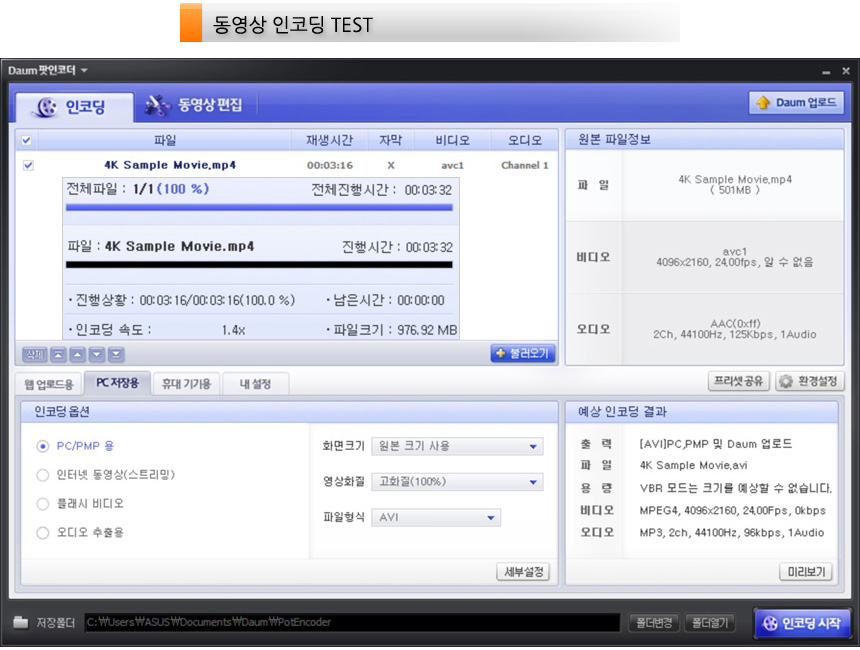Open the 영상화질 quality dropdown
The height and width of the screenshot is (650, 860).
(457, 482)
